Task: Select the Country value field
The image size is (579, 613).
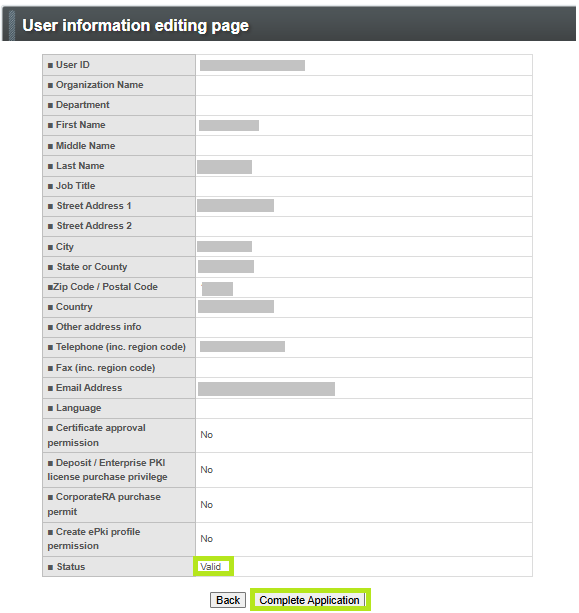Action: (236, 306)
